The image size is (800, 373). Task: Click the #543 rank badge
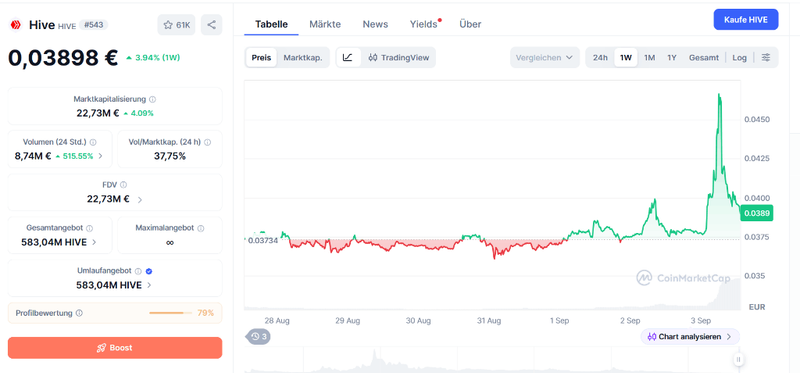93,25
